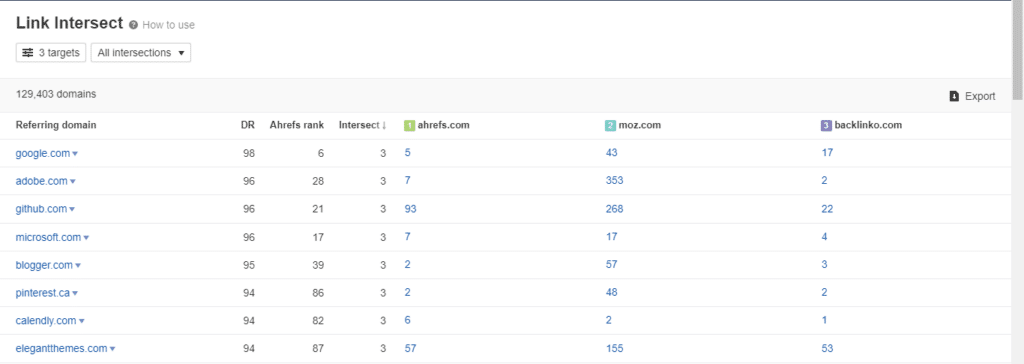1024x364 pixels.
Task: Click pinterest.ca's 48 moz.com links count
Action: pyautogui.click(x=611, y=293)
